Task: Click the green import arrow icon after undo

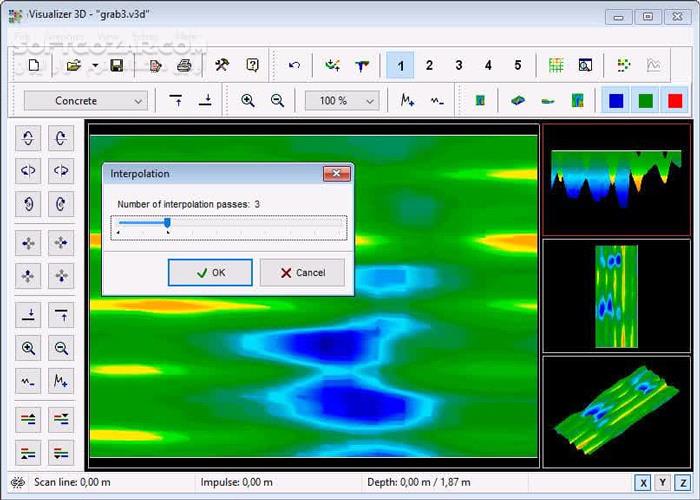Action: pyautogui.click(x=333, y=65)
